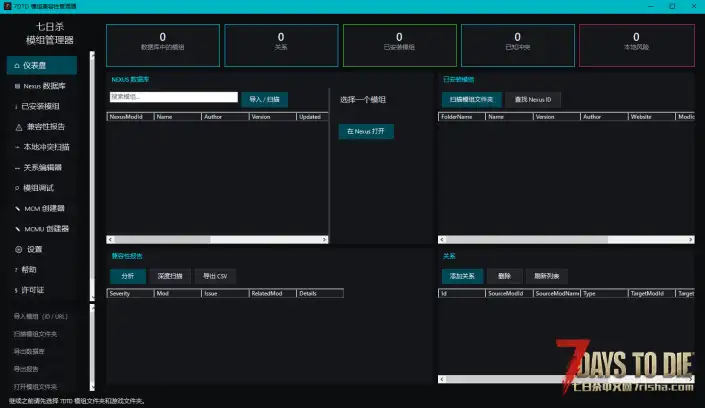Click the Nexus table scrollbar left arrow
This screenshot has height=408, width=705.
point(110,240)
